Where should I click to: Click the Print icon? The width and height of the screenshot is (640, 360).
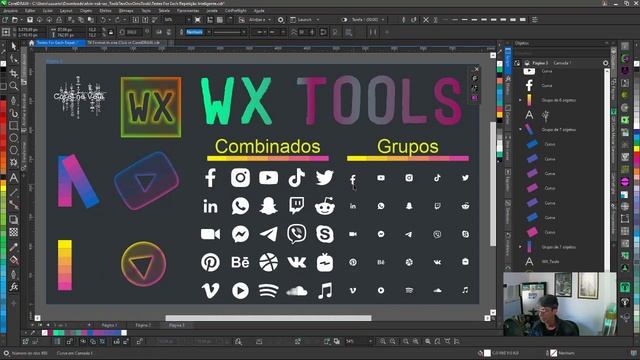coord(59,20)
